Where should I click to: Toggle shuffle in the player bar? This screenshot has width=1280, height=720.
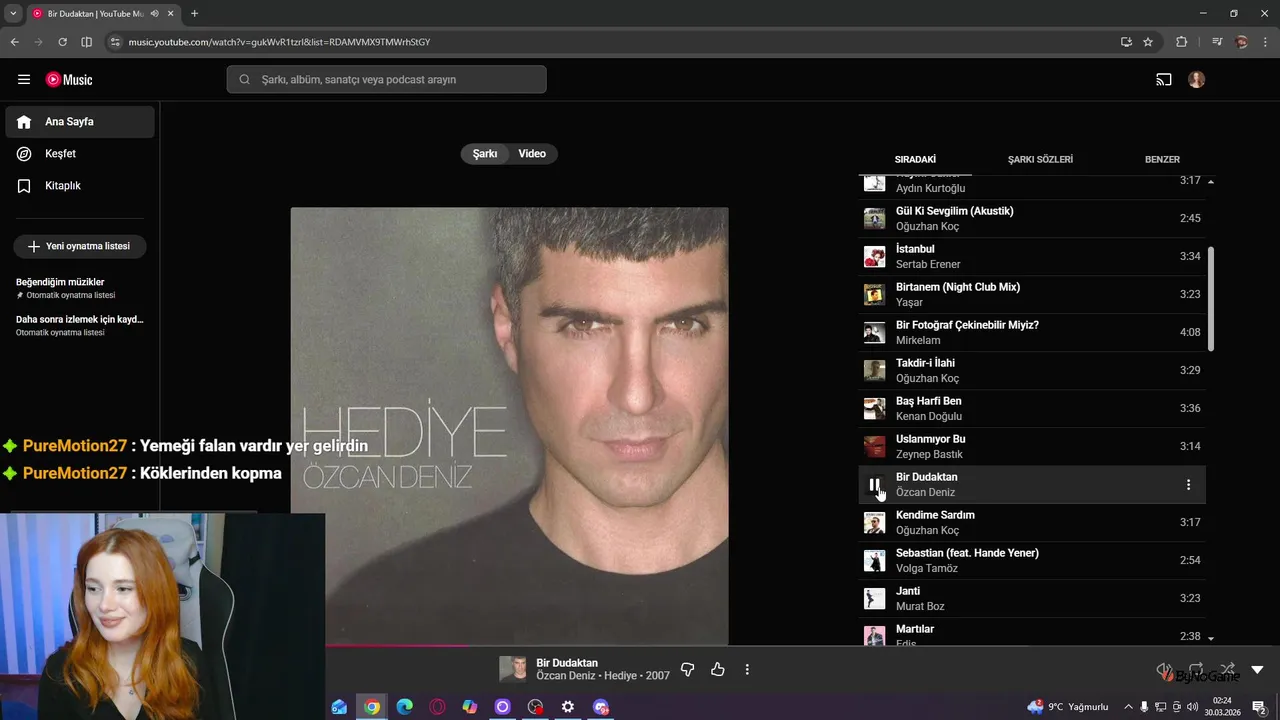(1227, 670)
